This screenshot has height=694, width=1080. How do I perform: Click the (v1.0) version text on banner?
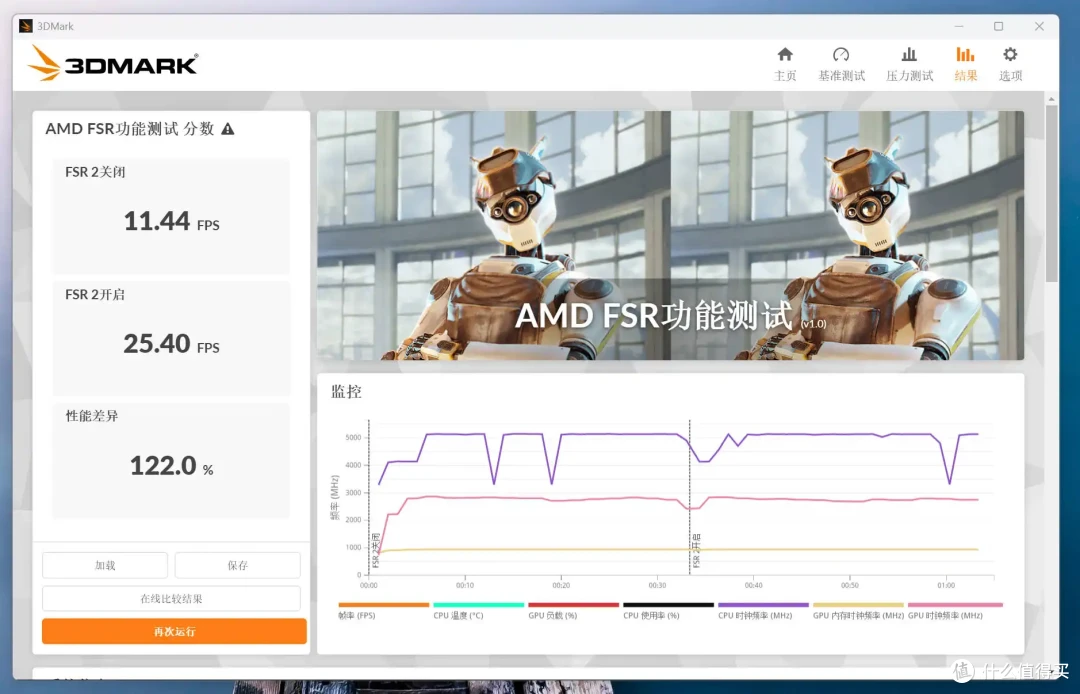tap(813, 324)
